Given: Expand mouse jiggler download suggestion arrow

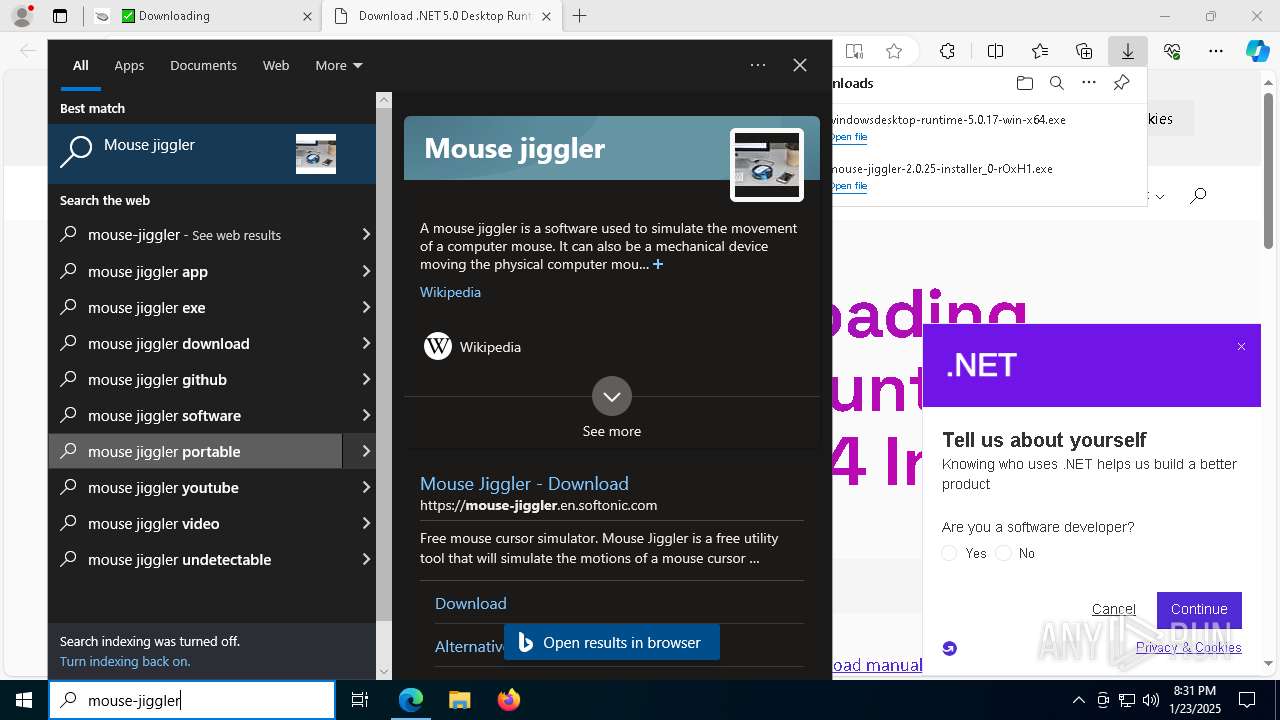Looking at the screenshot, I should pyautogui.click(x=366, y=343).
